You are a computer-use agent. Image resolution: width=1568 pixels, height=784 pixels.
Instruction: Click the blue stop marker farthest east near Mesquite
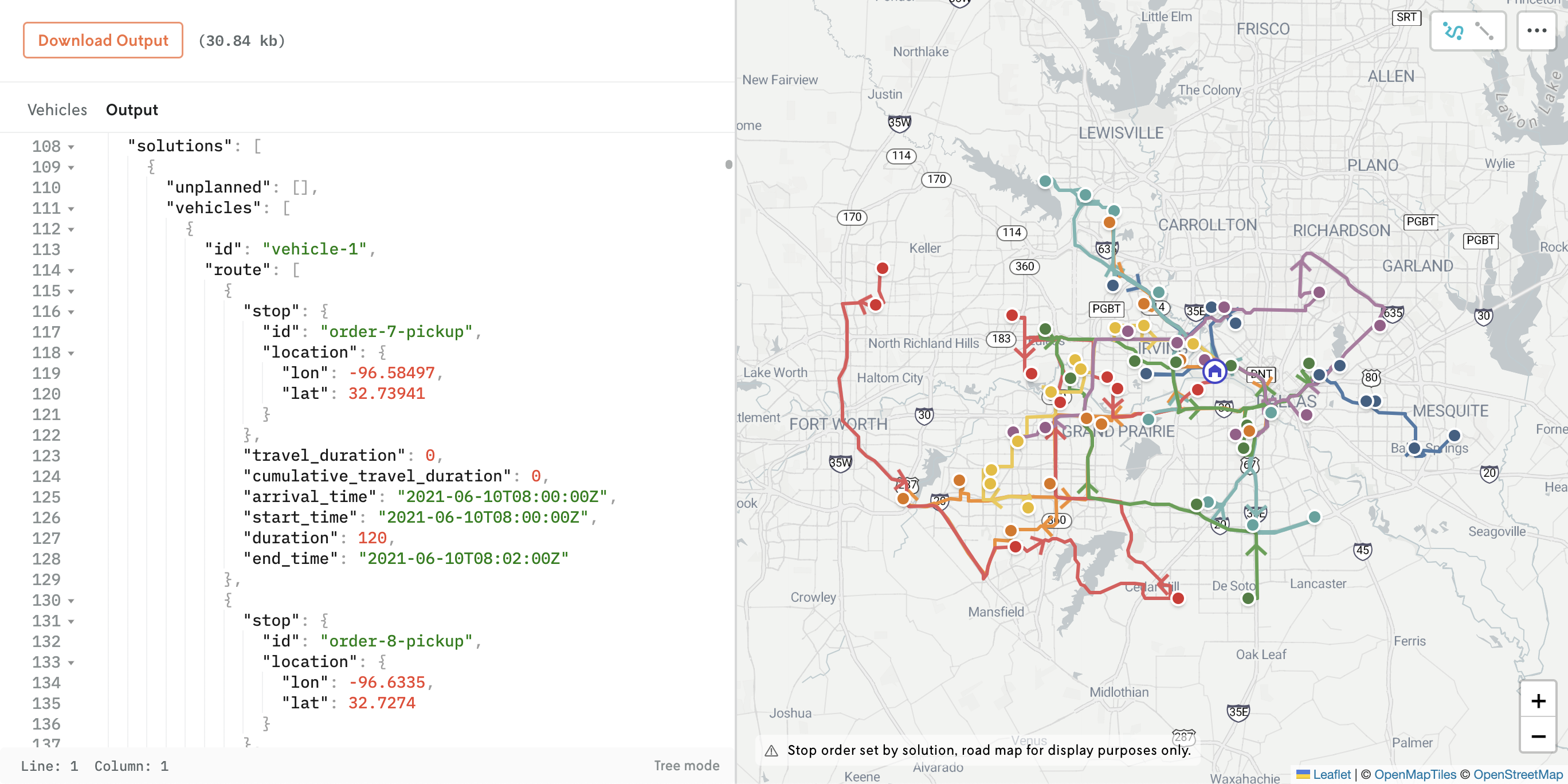[1454, 435]
